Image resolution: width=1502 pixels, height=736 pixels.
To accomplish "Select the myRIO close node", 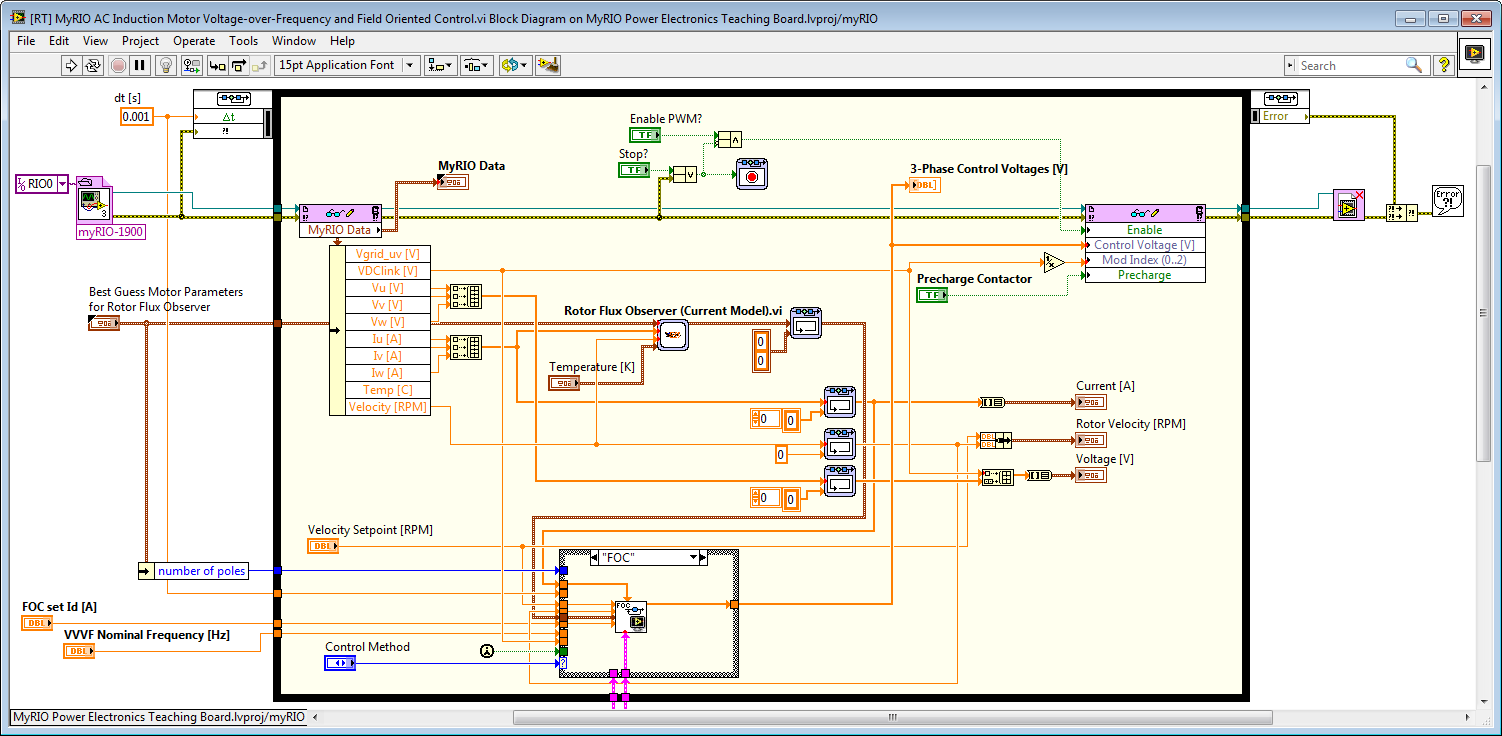I will coord(1349,205).
